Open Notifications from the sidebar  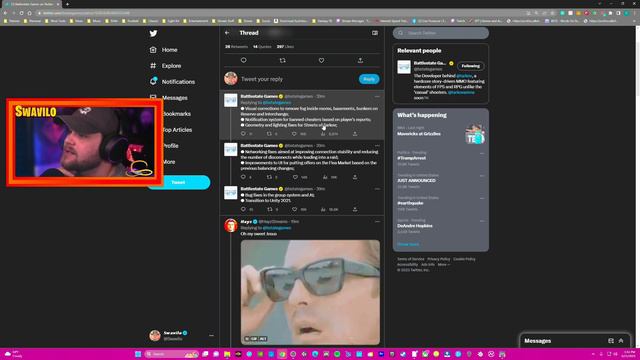click(172, 82)
